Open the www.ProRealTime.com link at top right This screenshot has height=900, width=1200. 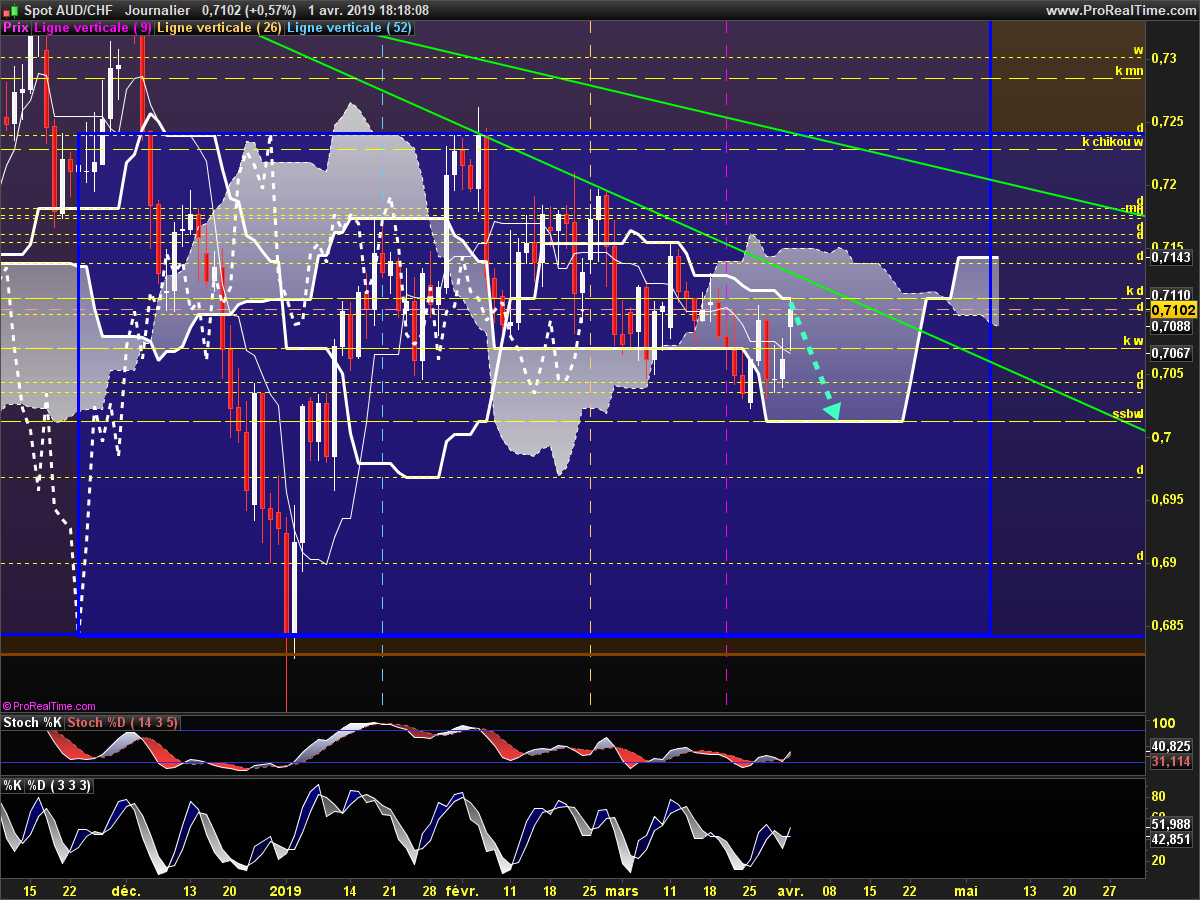pyautogui.click(x=1120, y=10)
